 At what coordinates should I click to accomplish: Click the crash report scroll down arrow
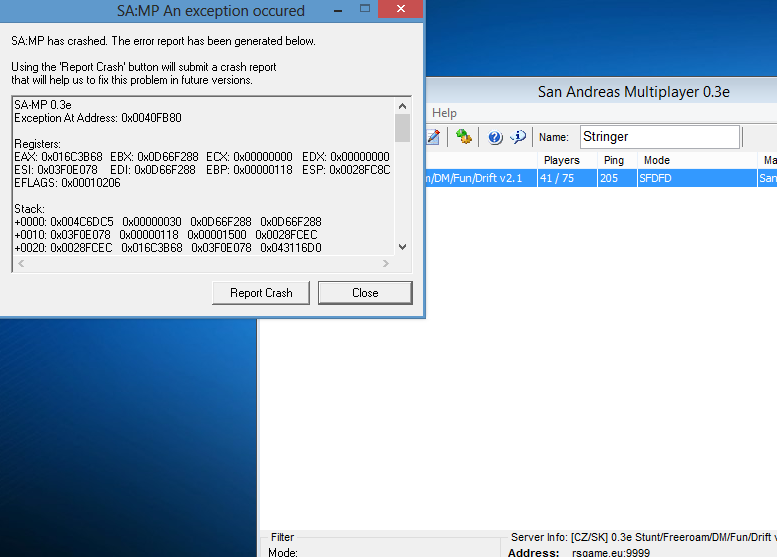click(402, 247)
